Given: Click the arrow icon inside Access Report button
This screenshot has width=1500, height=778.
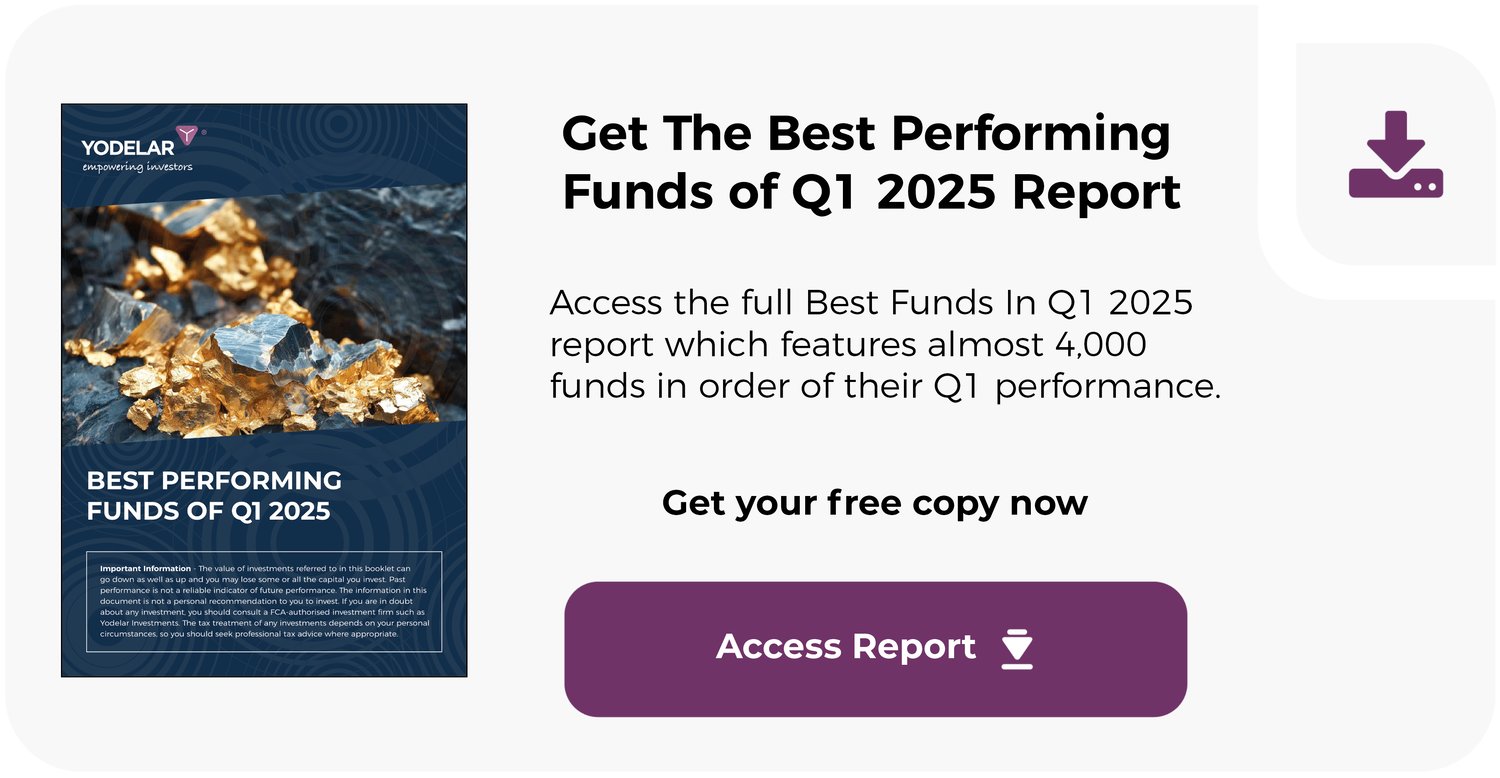Looking at the screenshot, I should coord(1017,648).
